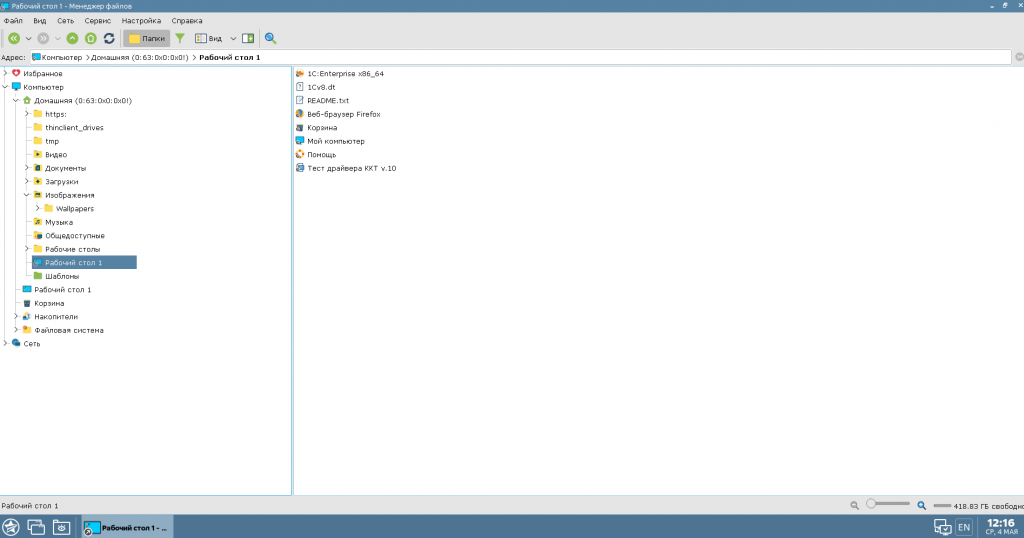Expand the Wallpapers folder node
Screen dimensions: 1024x538
click(x=38, y=208)
